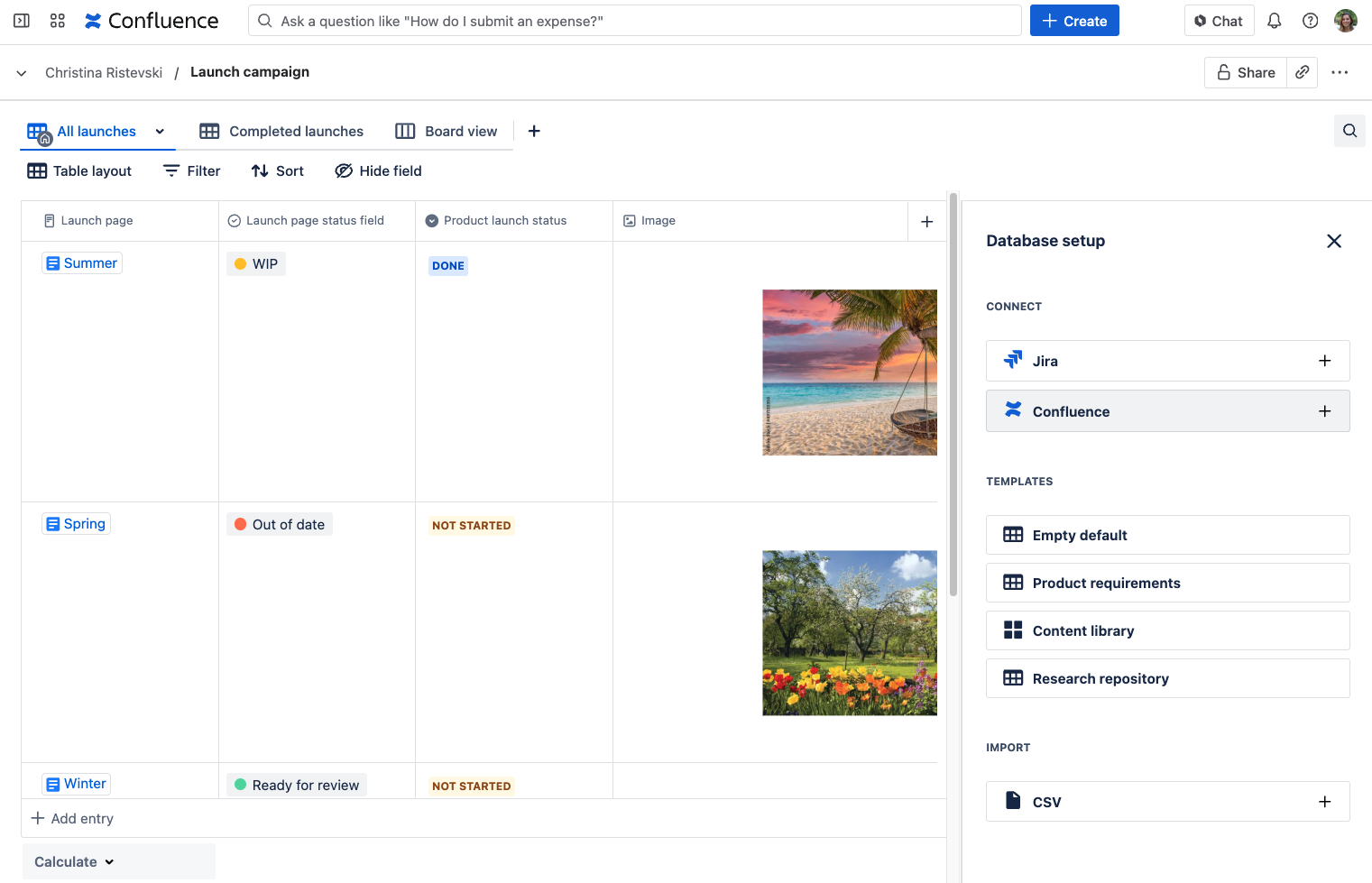Open the more actions ellipsis menu
1372x883 pixels.
[1340, 72]
